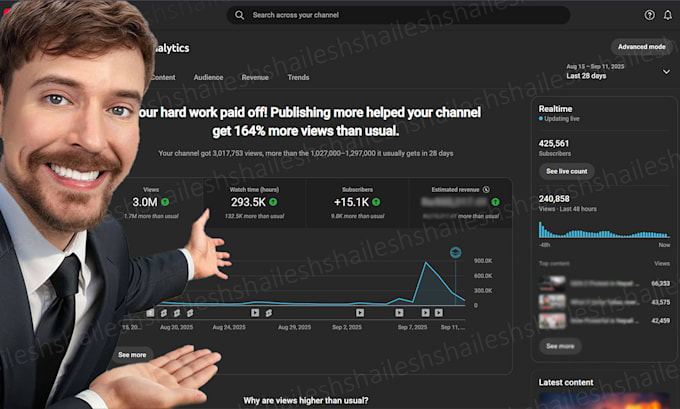Click the green arrow beside 293.5K watch time
680x409 pixels.
click(273, 202)
